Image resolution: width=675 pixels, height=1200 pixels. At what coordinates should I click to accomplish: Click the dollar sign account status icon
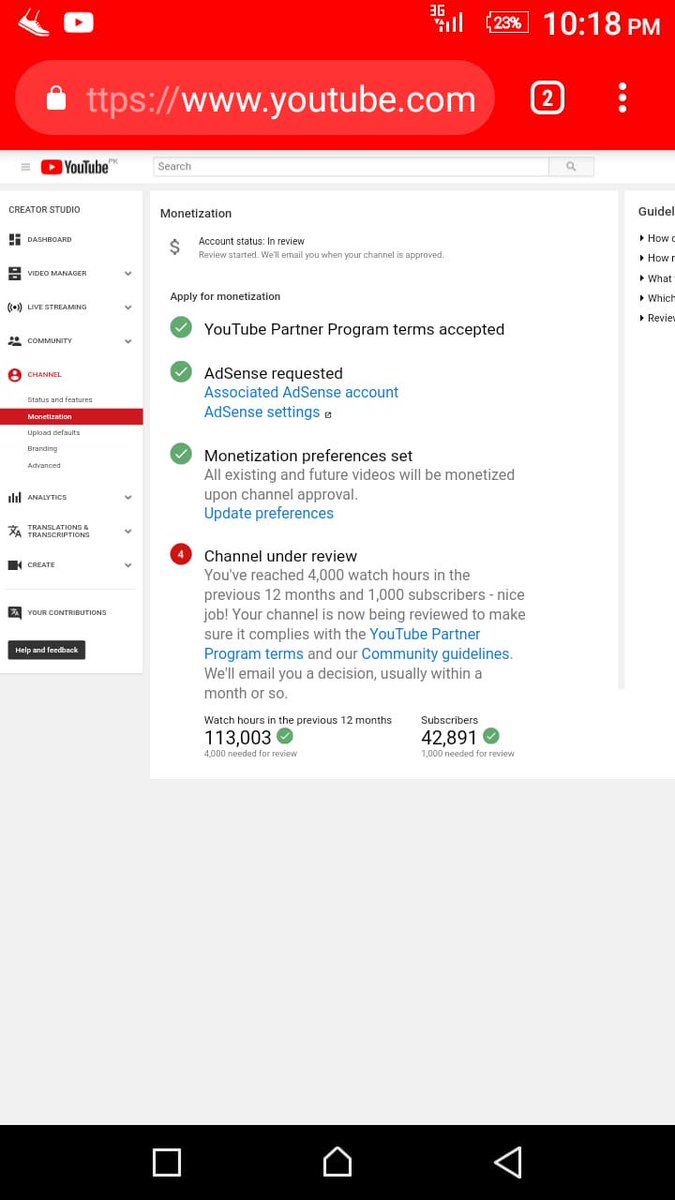point(175,247)
